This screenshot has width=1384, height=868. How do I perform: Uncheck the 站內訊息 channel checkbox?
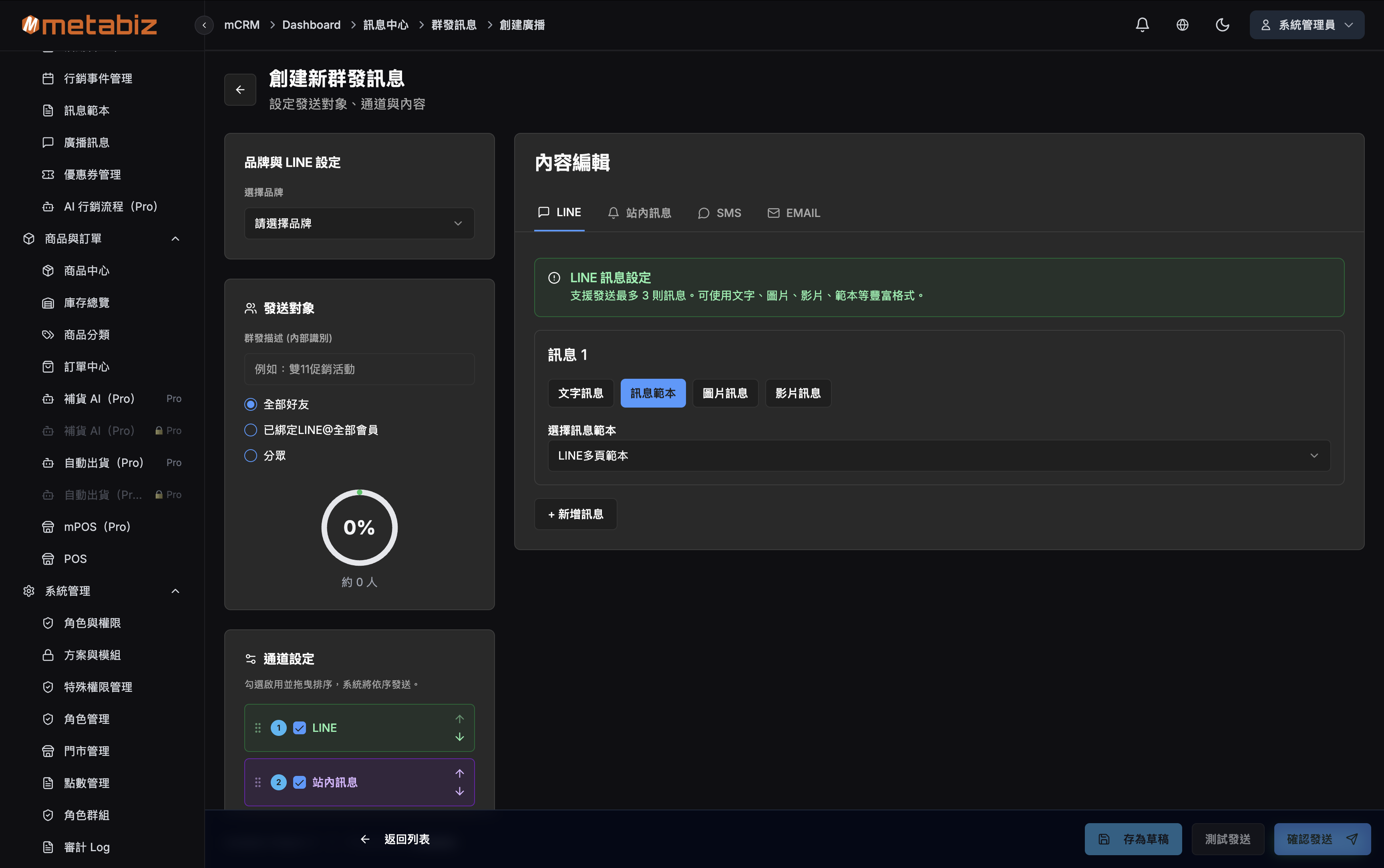(299, 782)
